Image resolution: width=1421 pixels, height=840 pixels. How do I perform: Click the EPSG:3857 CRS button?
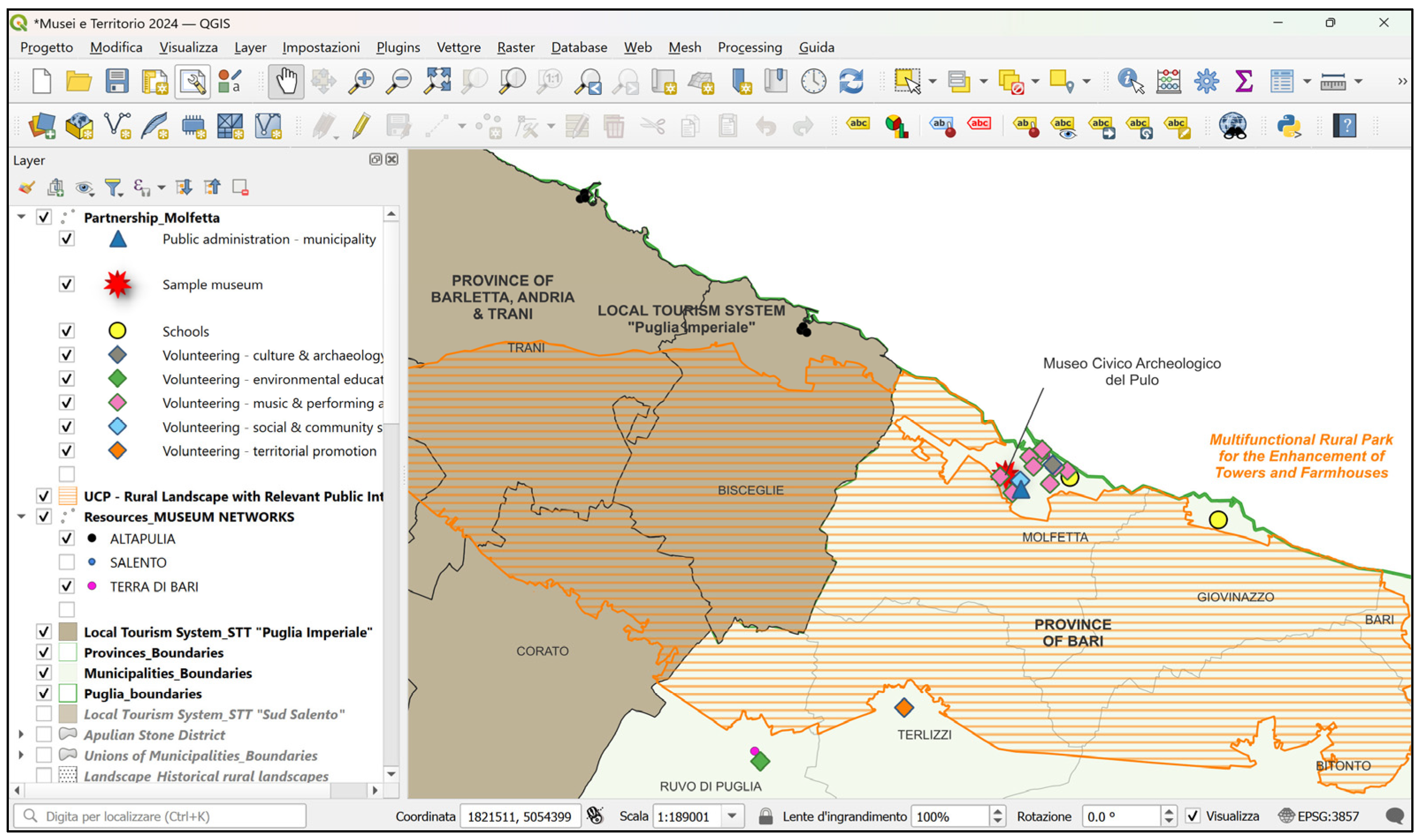1319,816
